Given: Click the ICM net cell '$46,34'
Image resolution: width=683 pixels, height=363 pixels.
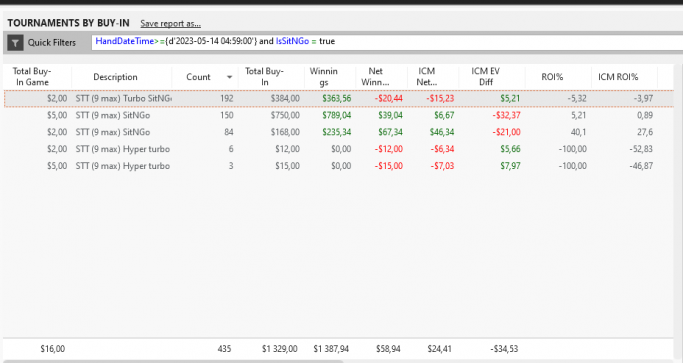Looking at the screenshot, I should 442,132.
